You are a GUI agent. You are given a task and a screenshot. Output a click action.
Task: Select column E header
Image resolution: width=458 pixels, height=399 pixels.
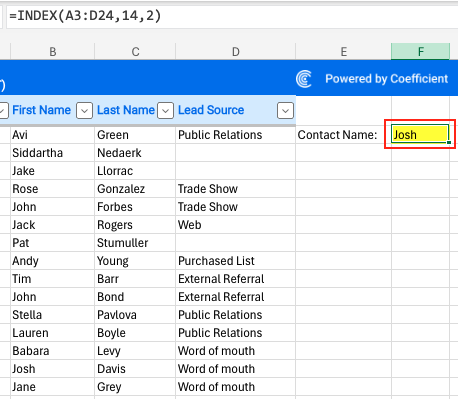pyautogui.click(x=344, y=52)
